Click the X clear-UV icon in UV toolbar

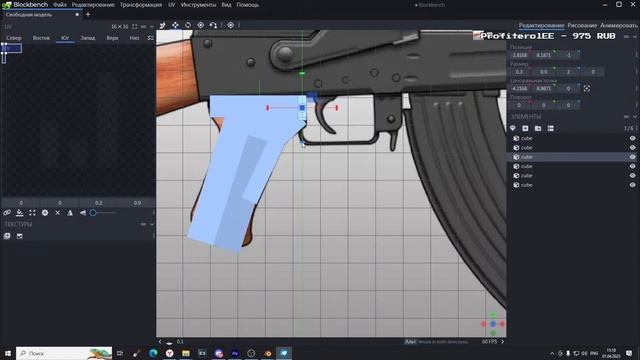(x=58, y=213)
